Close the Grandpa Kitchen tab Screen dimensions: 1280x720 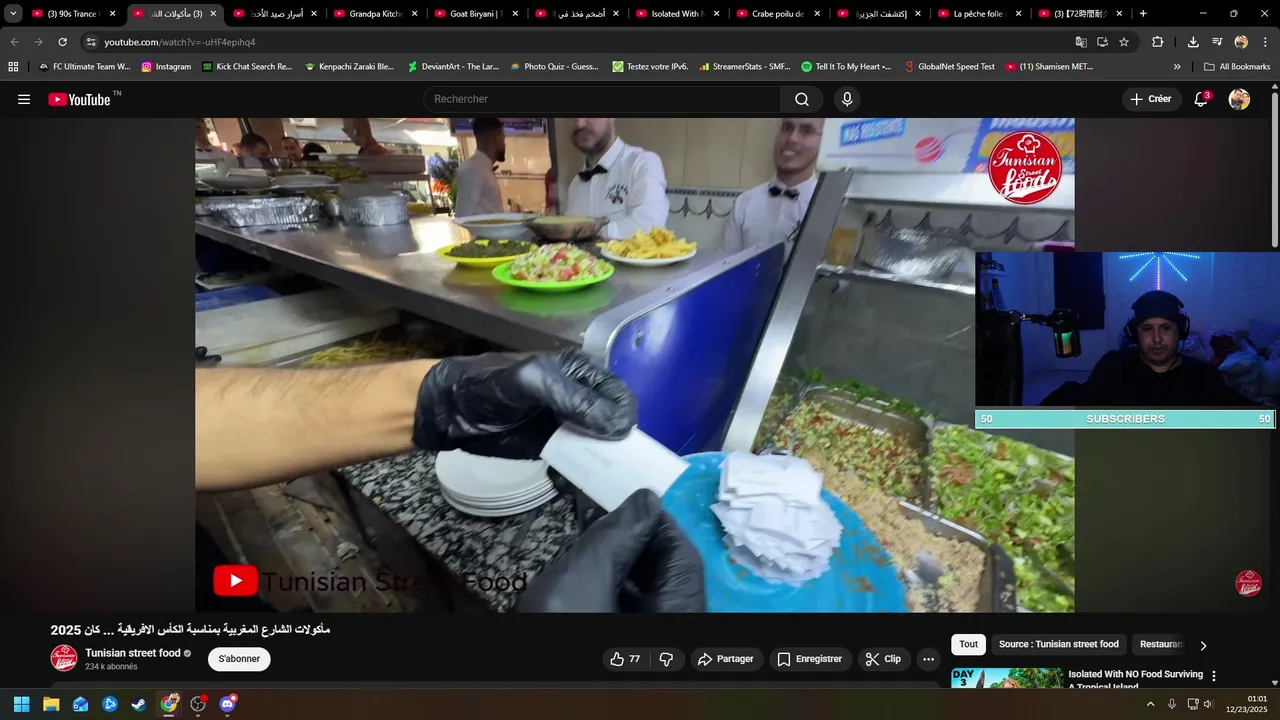(x=414, y=14)
